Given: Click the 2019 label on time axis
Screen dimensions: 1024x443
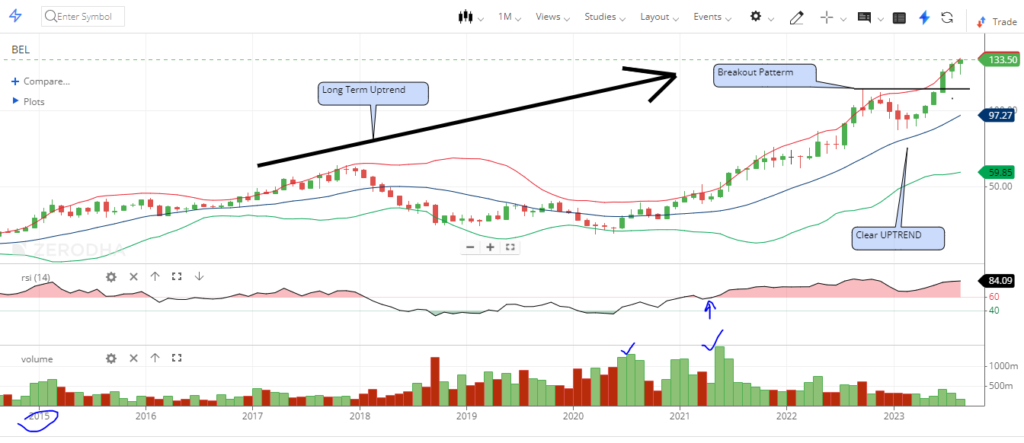Looking at the screenshot, I should click(x=466, y=416).
